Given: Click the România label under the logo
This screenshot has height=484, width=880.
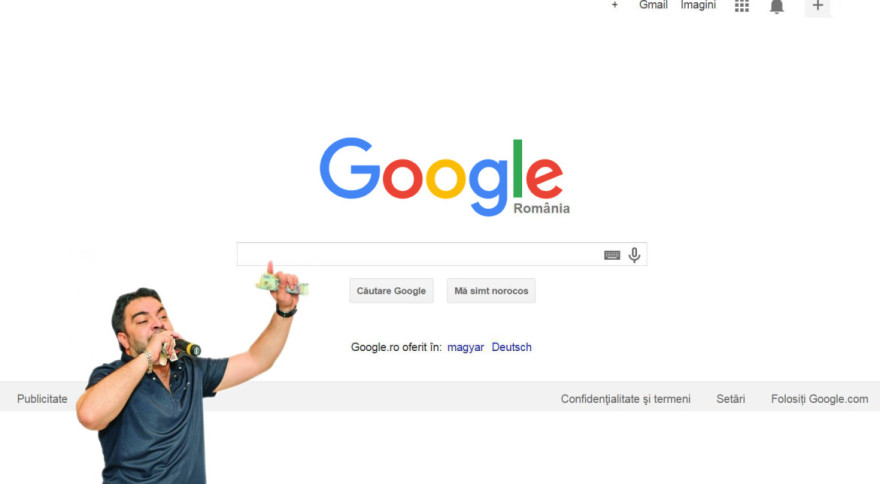Looking at the screenshot, I should [542, 208].
